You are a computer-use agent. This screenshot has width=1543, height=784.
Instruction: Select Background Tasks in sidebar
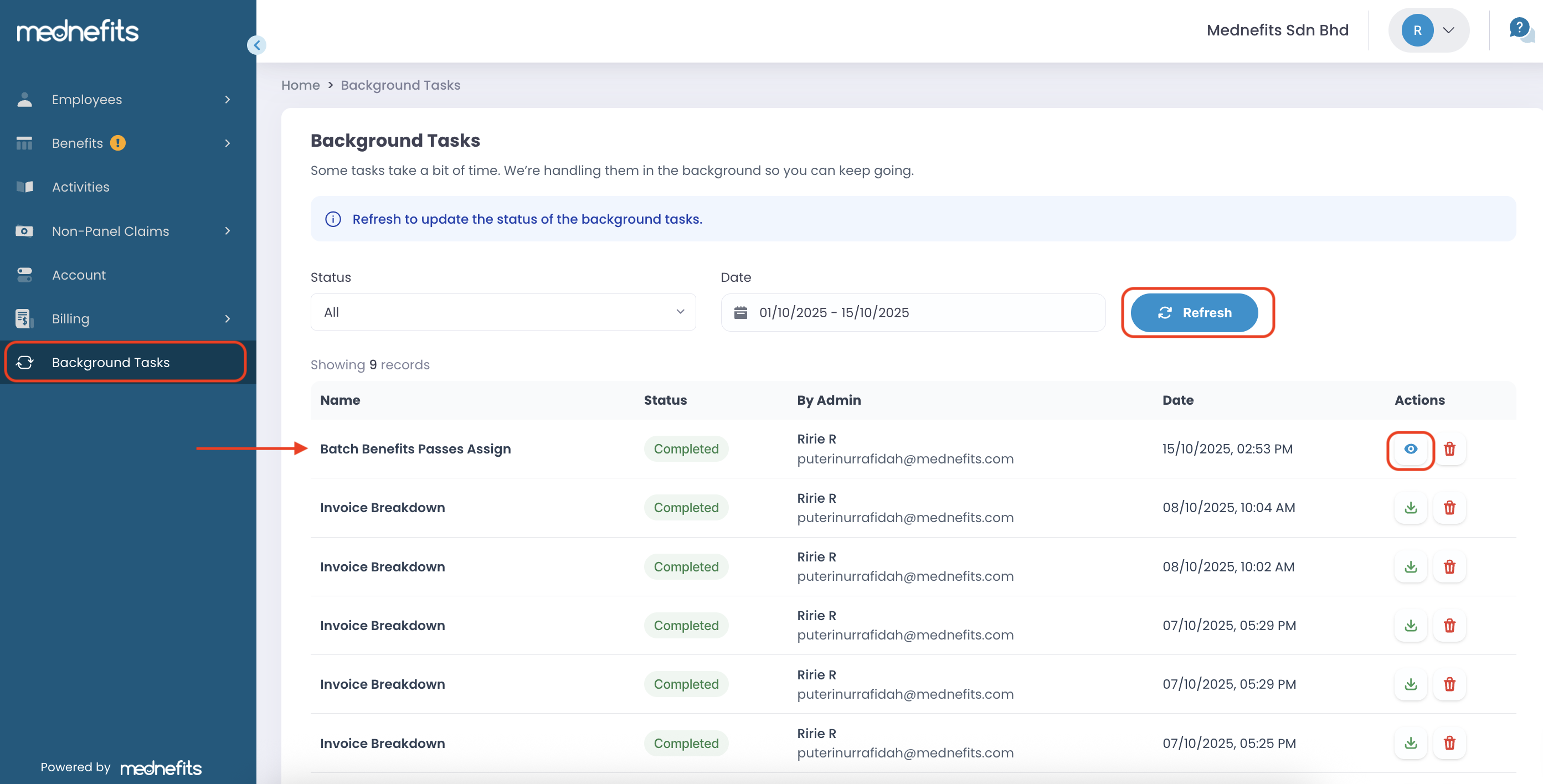111,362
